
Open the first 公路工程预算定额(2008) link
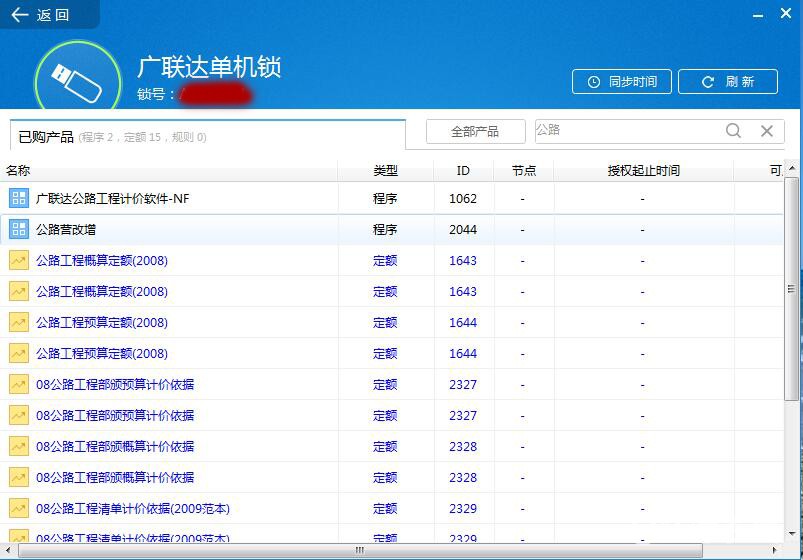[102, 323]
